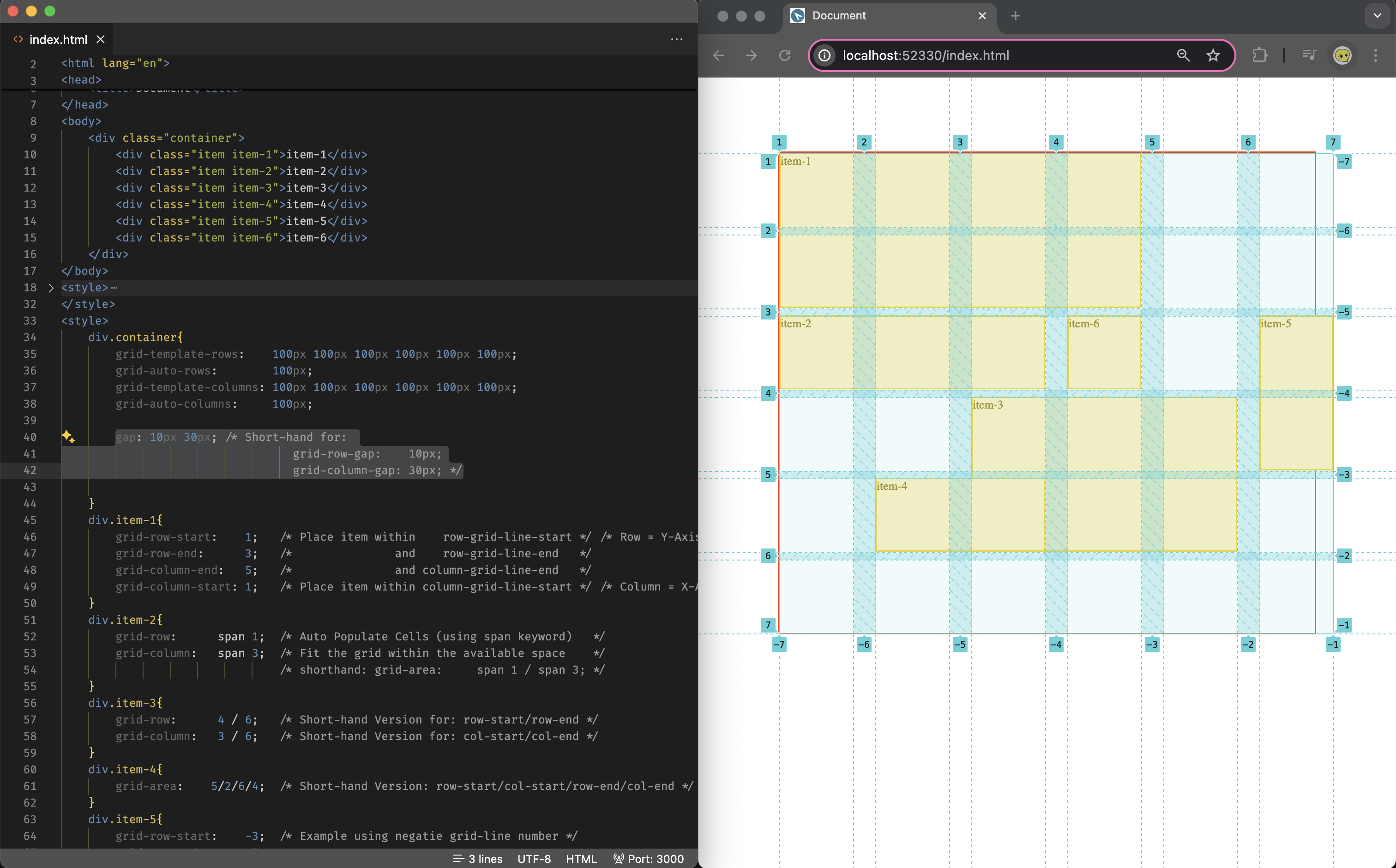Close the index.html editor tab

pyautogui.click(x=101, y=40)
